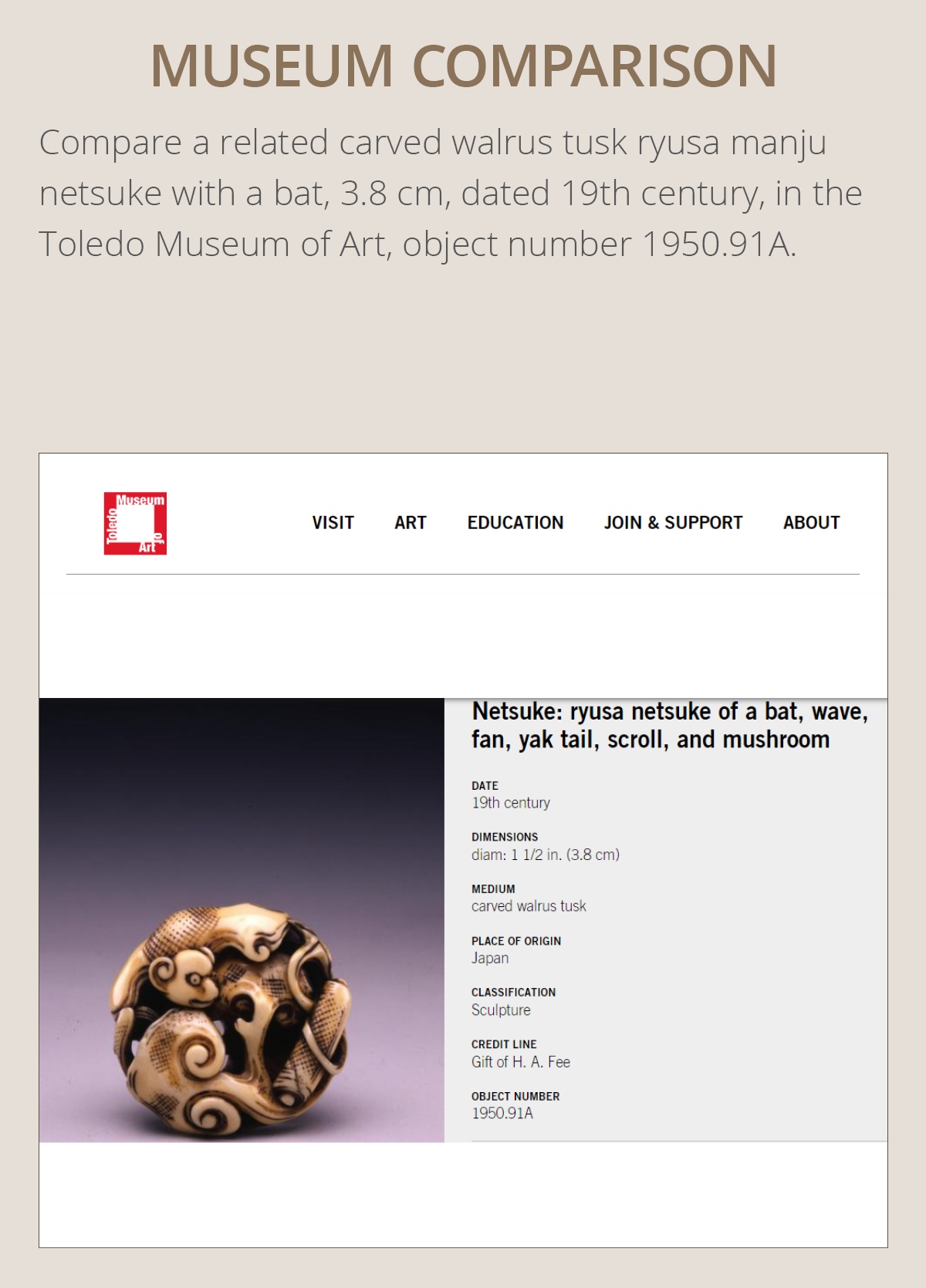The height and width of the screenshot is (1288, 926).
Task: Select Japan under PLACE OF ORIGIN
Action: pos(492,959)
